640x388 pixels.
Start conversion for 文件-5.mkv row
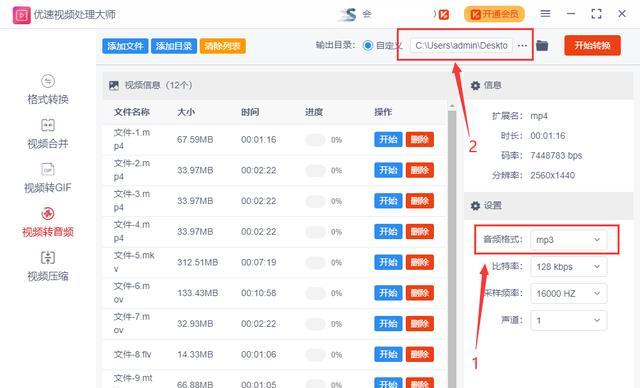pos(388,262)
